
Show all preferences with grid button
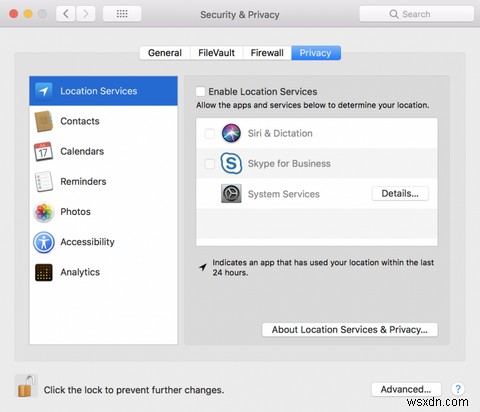pyautogui.click(x=122, y=14)
